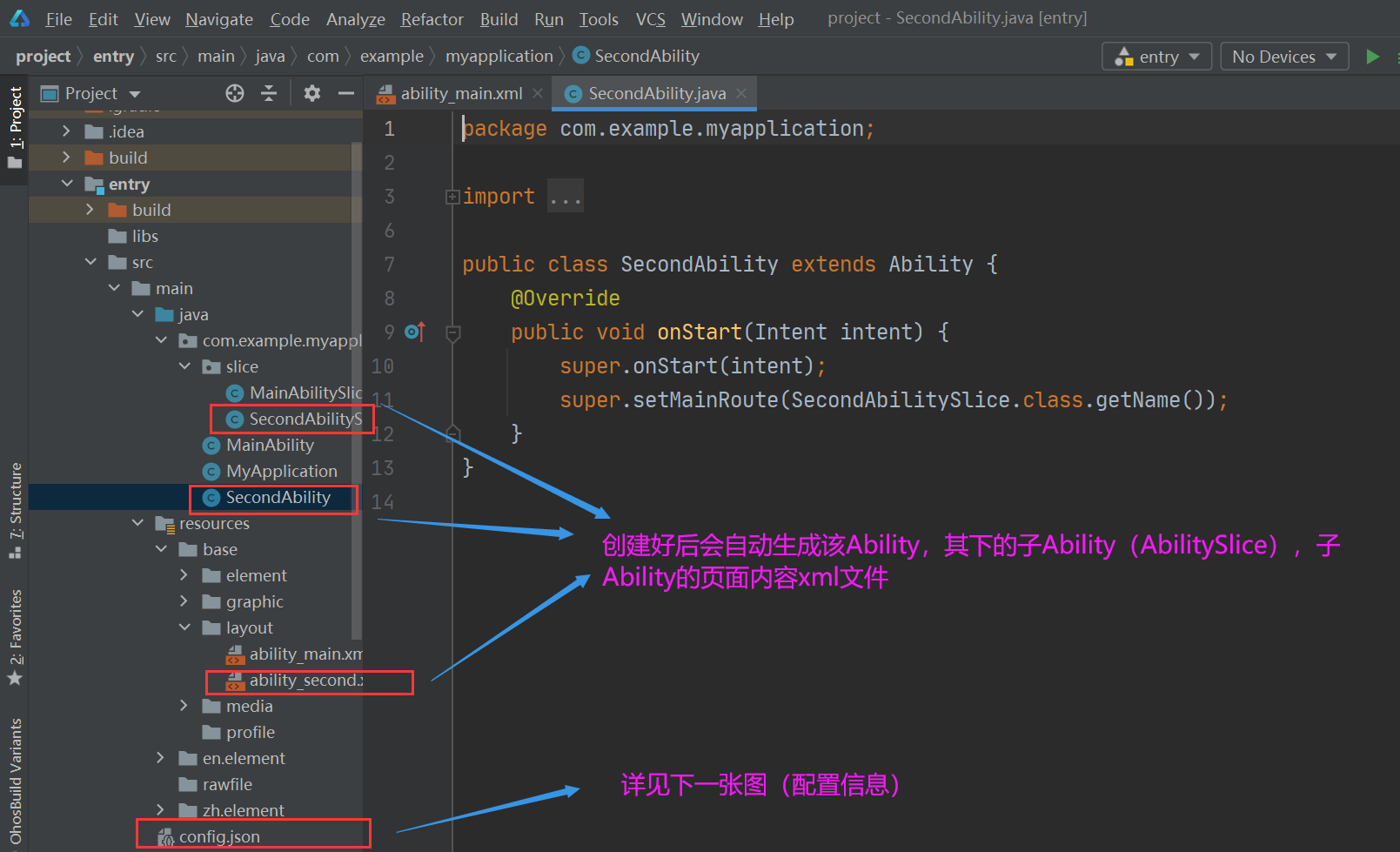Image resolution: width=1400 pixels, height=852 pixels.
Task: Open the Project panel settings gear
Action: point(312,93)
